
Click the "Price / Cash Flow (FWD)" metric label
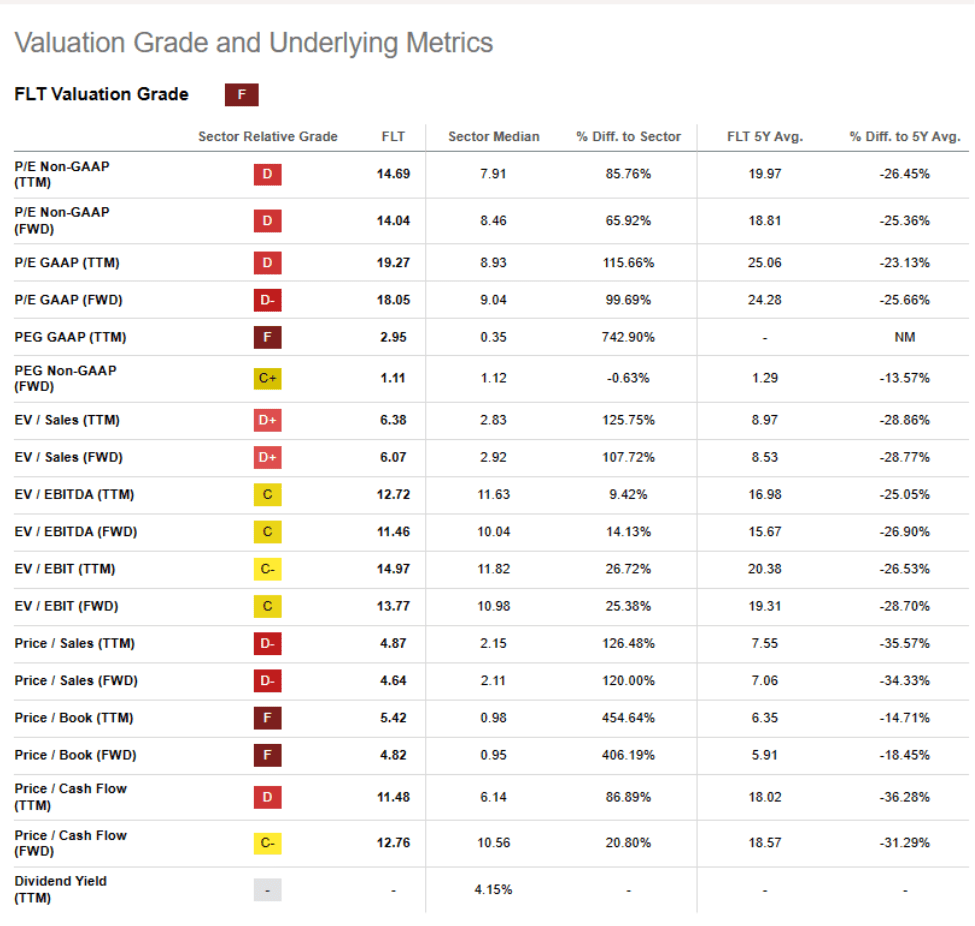(70, 843)
